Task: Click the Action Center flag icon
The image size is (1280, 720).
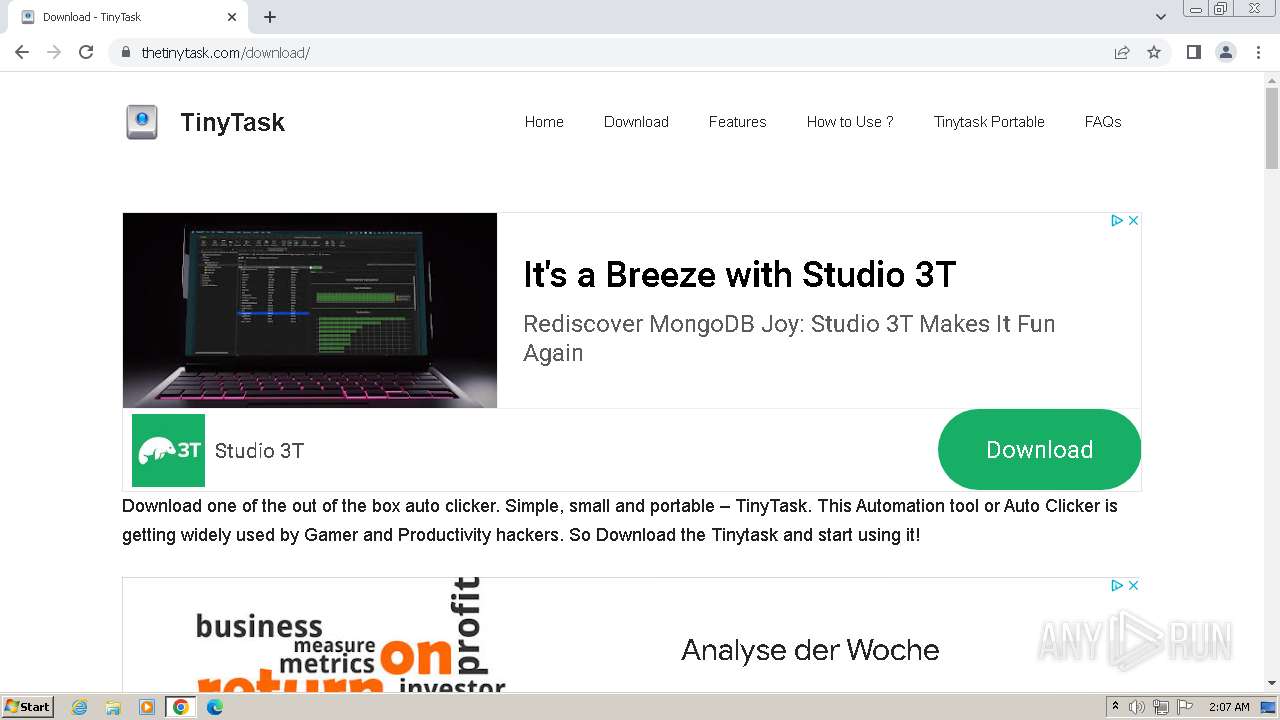Action: (x=1185, y=707)
